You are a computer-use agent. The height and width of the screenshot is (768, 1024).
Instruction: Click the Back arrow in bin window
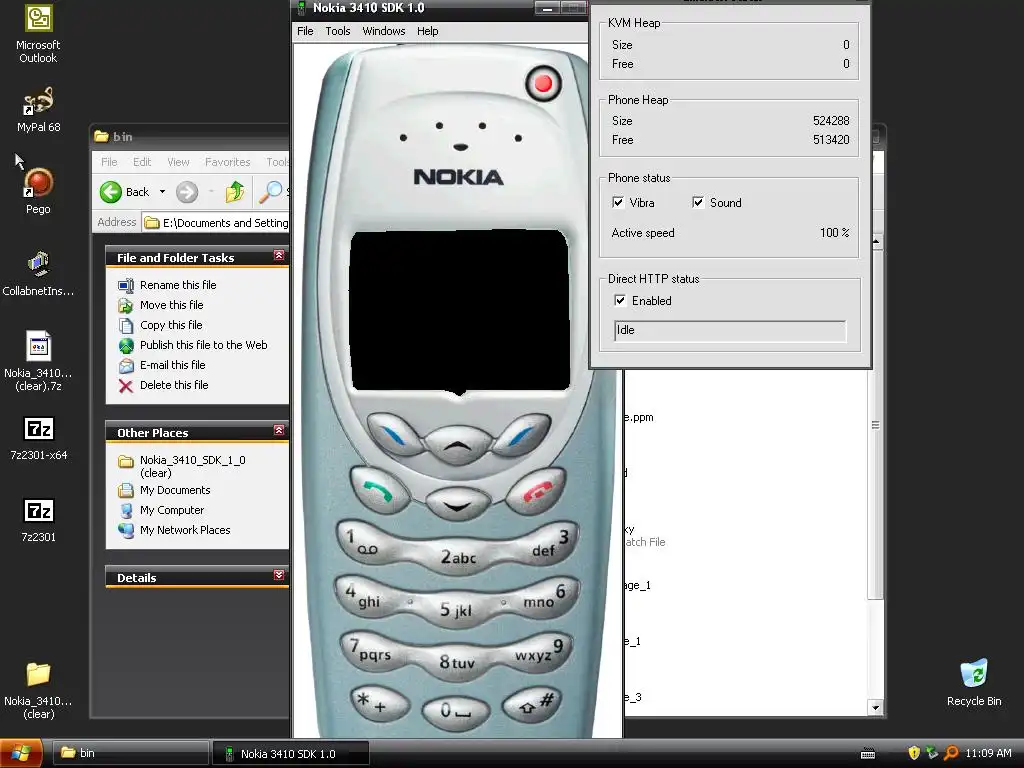pos(125,191)
